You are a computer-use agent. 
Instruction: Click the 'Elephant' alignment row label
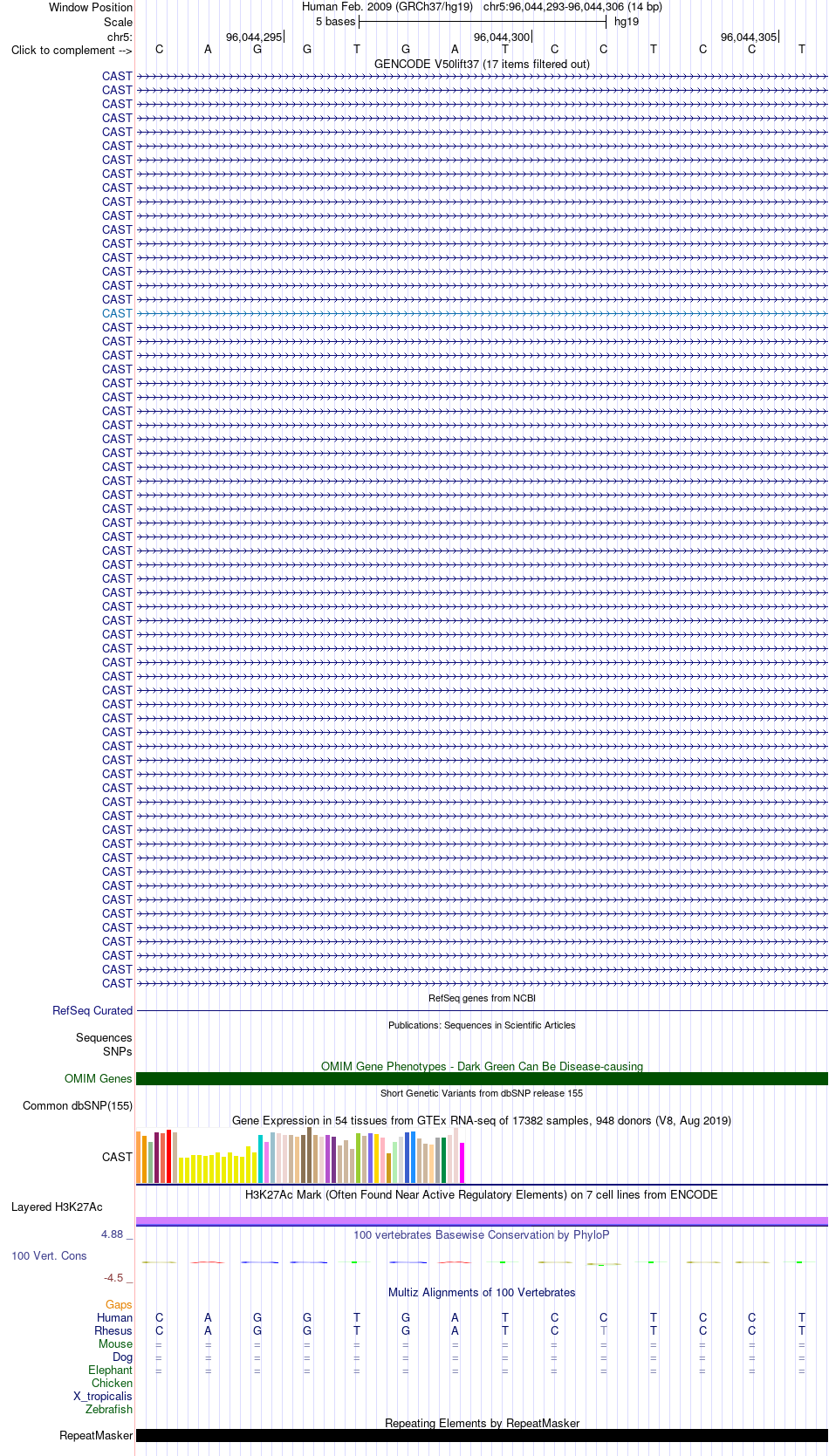coord(110,1370)
